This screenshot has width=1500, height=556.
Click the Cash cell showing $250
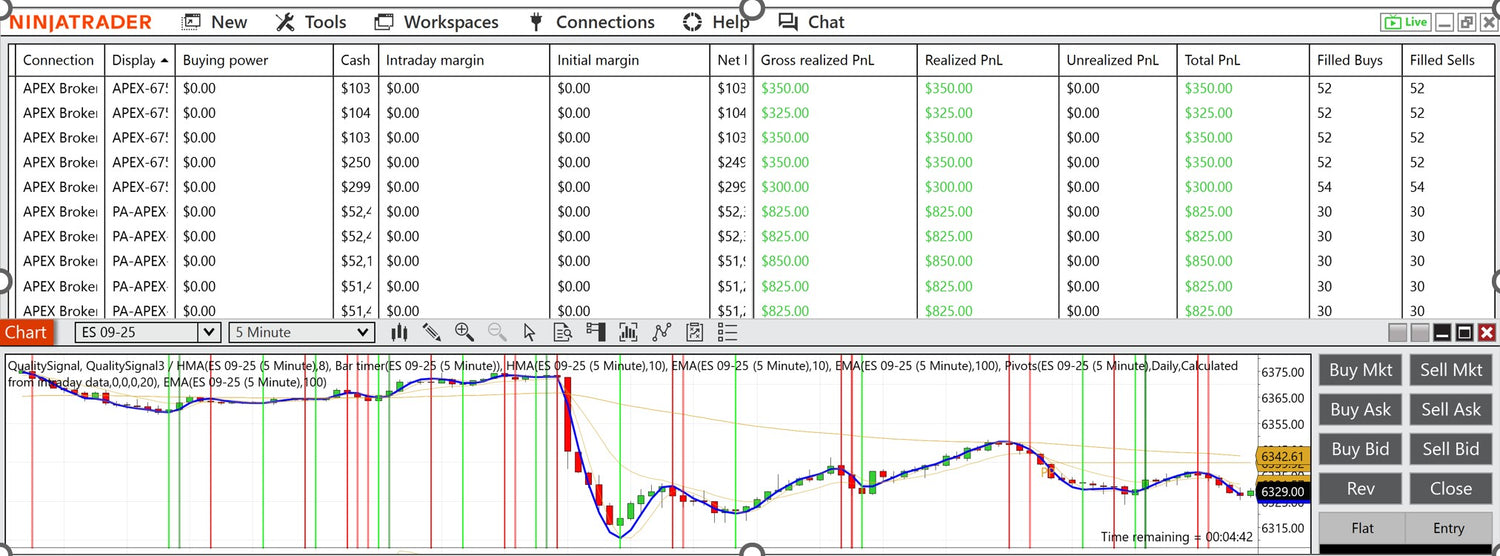[x=355, y=162]
